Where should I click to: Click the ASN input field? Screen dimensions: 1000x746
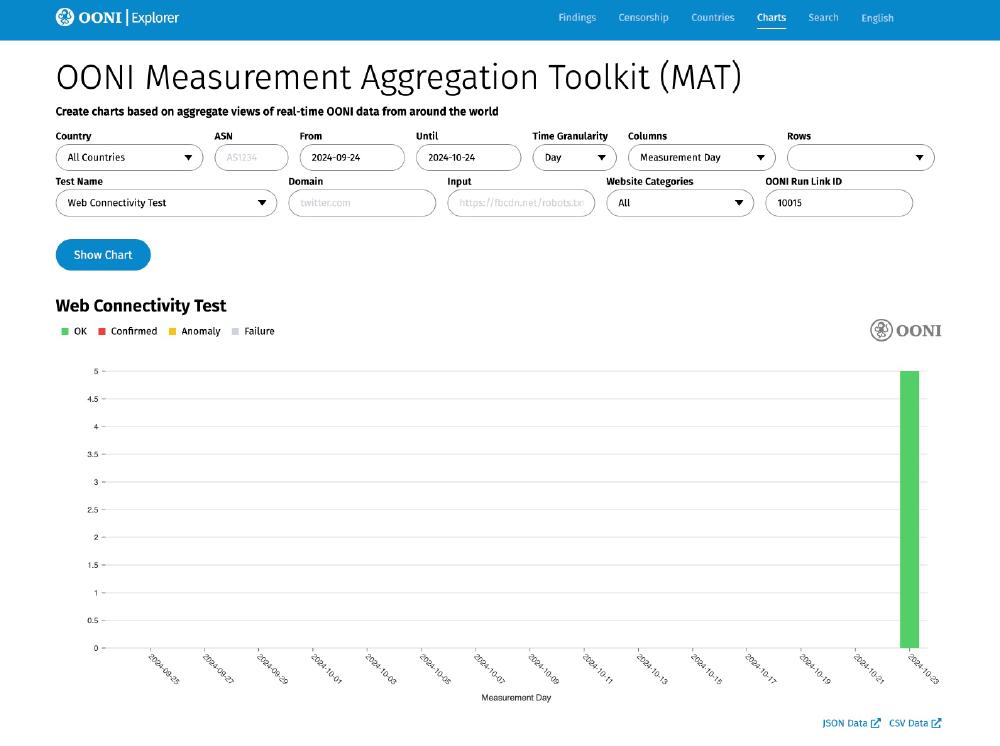[251, 157]
